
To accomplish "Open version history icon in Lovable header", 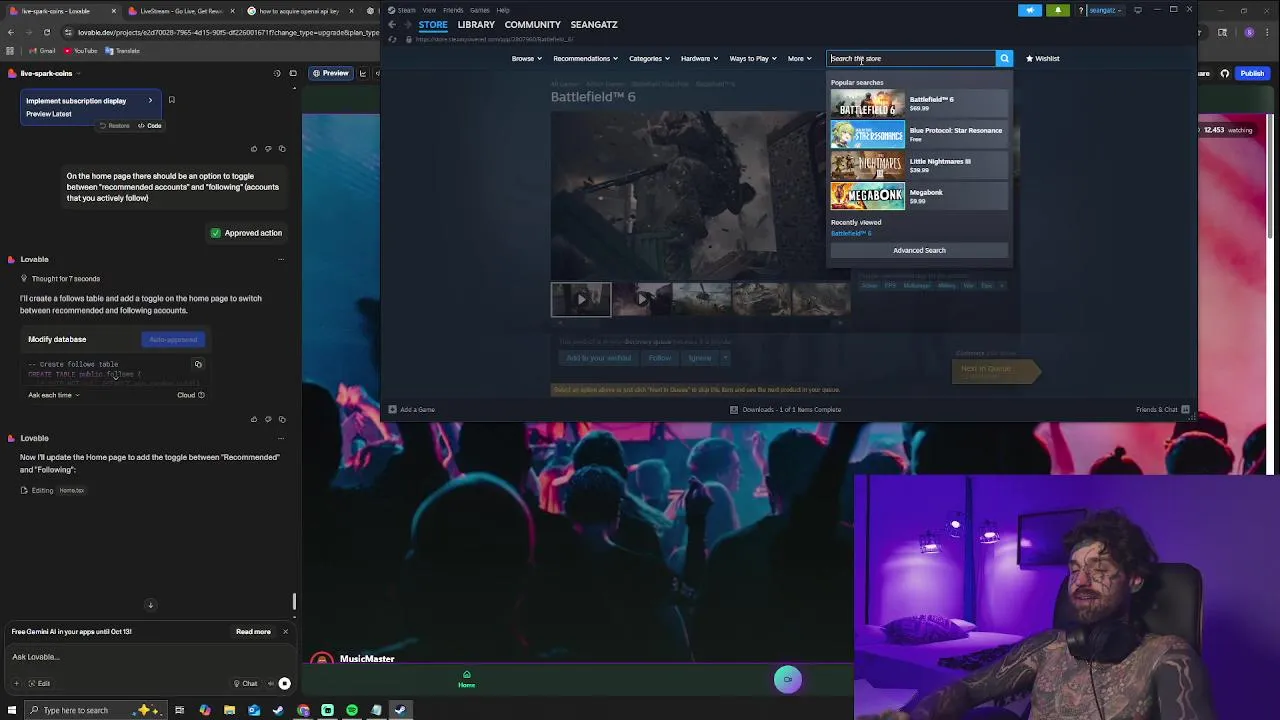I will pos(277,73).
